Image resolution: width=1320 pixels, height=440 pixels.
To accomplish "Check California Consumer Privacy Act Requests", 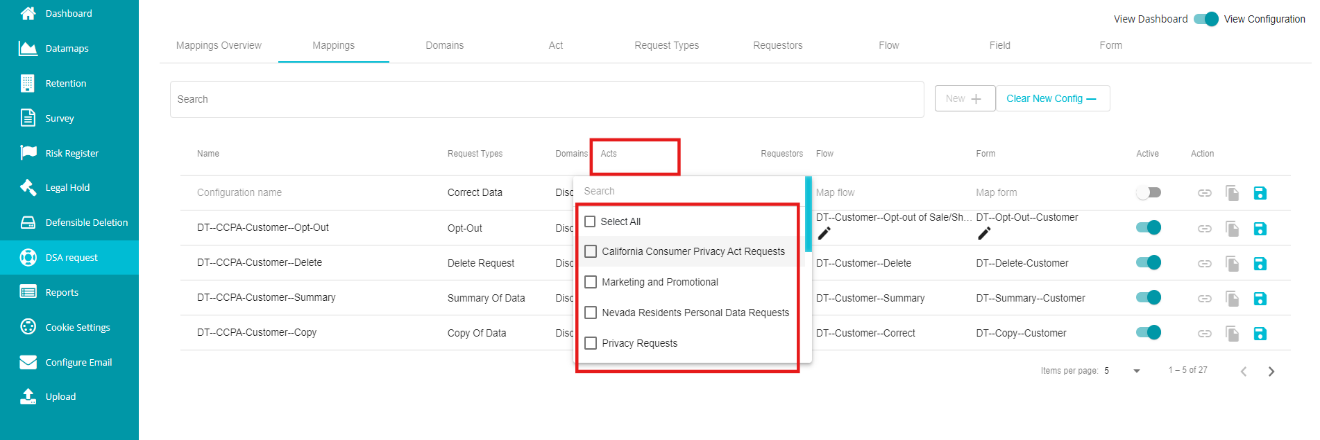I will [590, 251].
